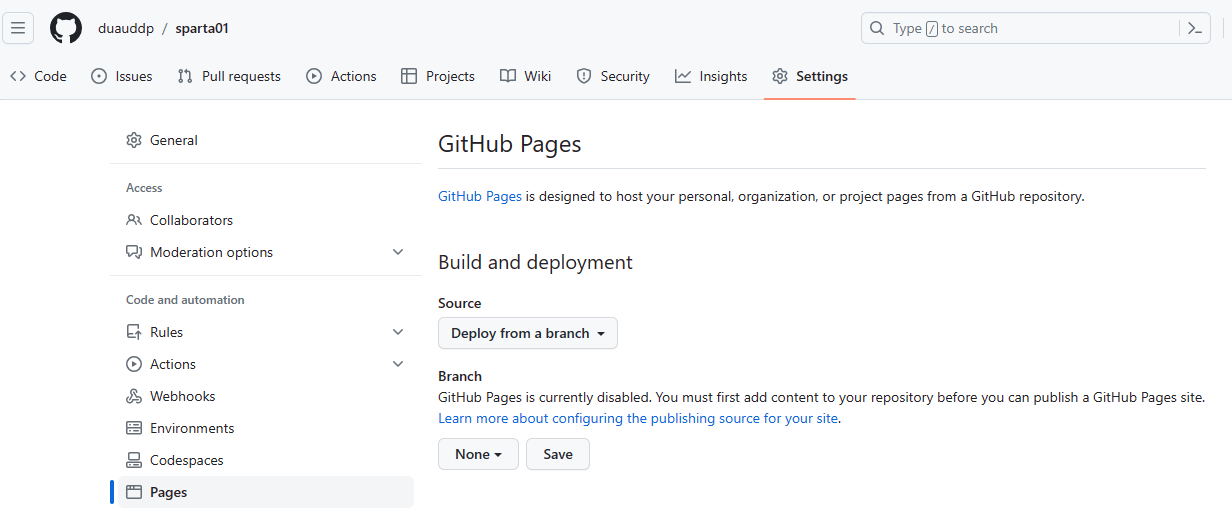This screenshot has width=1232, height=514.
Task: Click the Webhooks icon
Action: click(x=134, y=396)
